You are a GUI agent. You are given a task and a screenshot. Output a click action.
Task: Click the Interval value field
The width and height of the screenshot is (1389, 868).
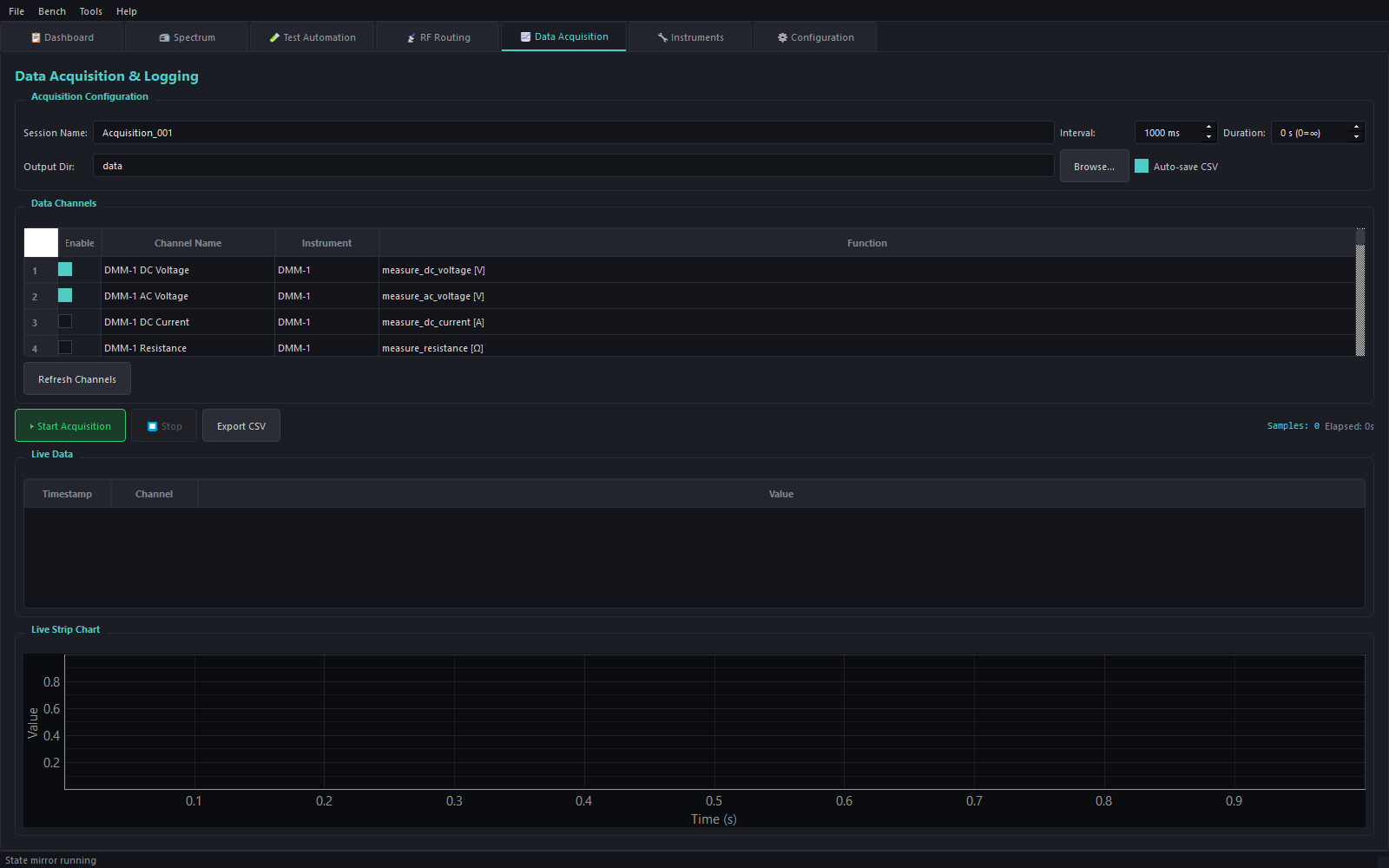tap(1168, 133)
